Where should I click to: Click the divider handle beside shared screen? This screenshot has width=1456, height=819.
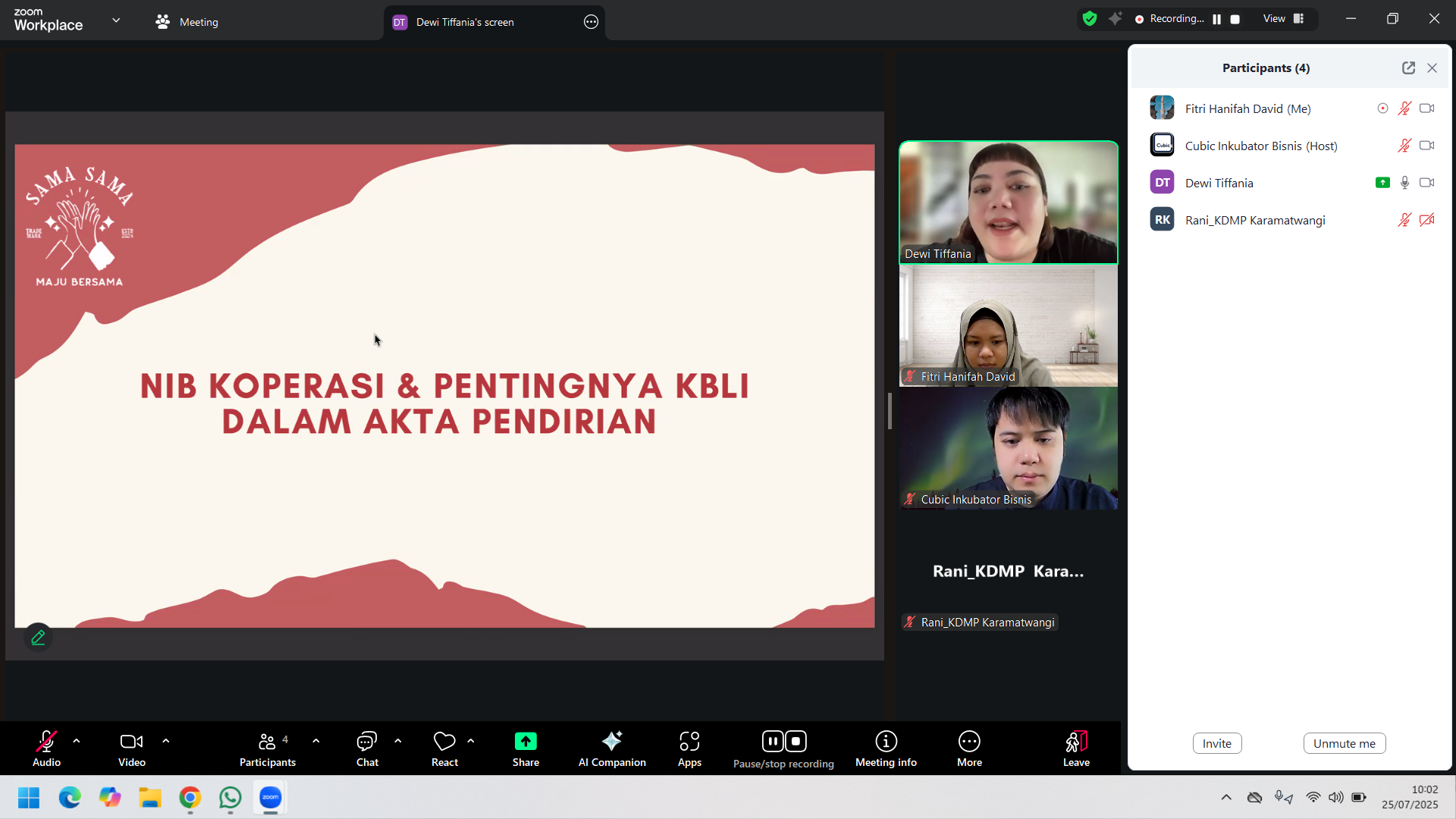pos(890,411)
